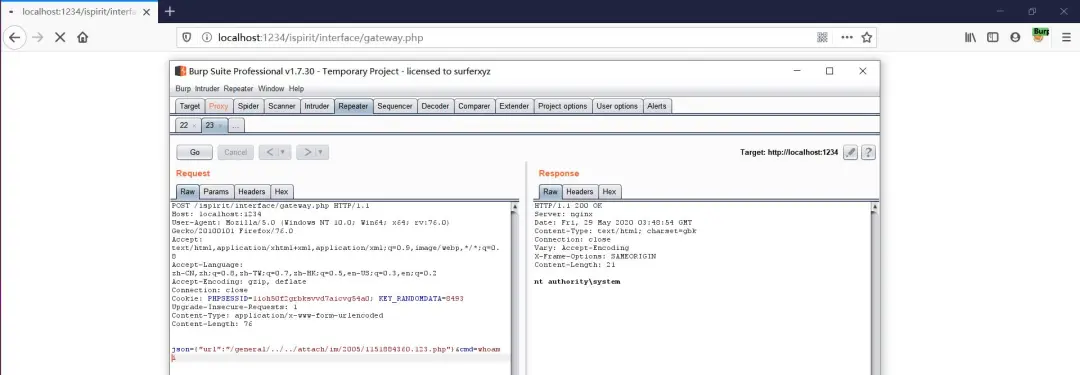Toggle the Firefox sidebar view icon

993,37
